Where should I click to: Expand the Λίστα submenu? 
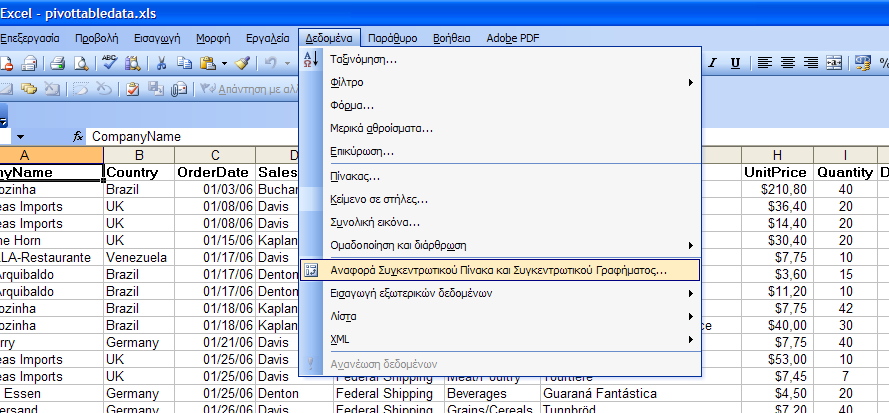(691, 316)
